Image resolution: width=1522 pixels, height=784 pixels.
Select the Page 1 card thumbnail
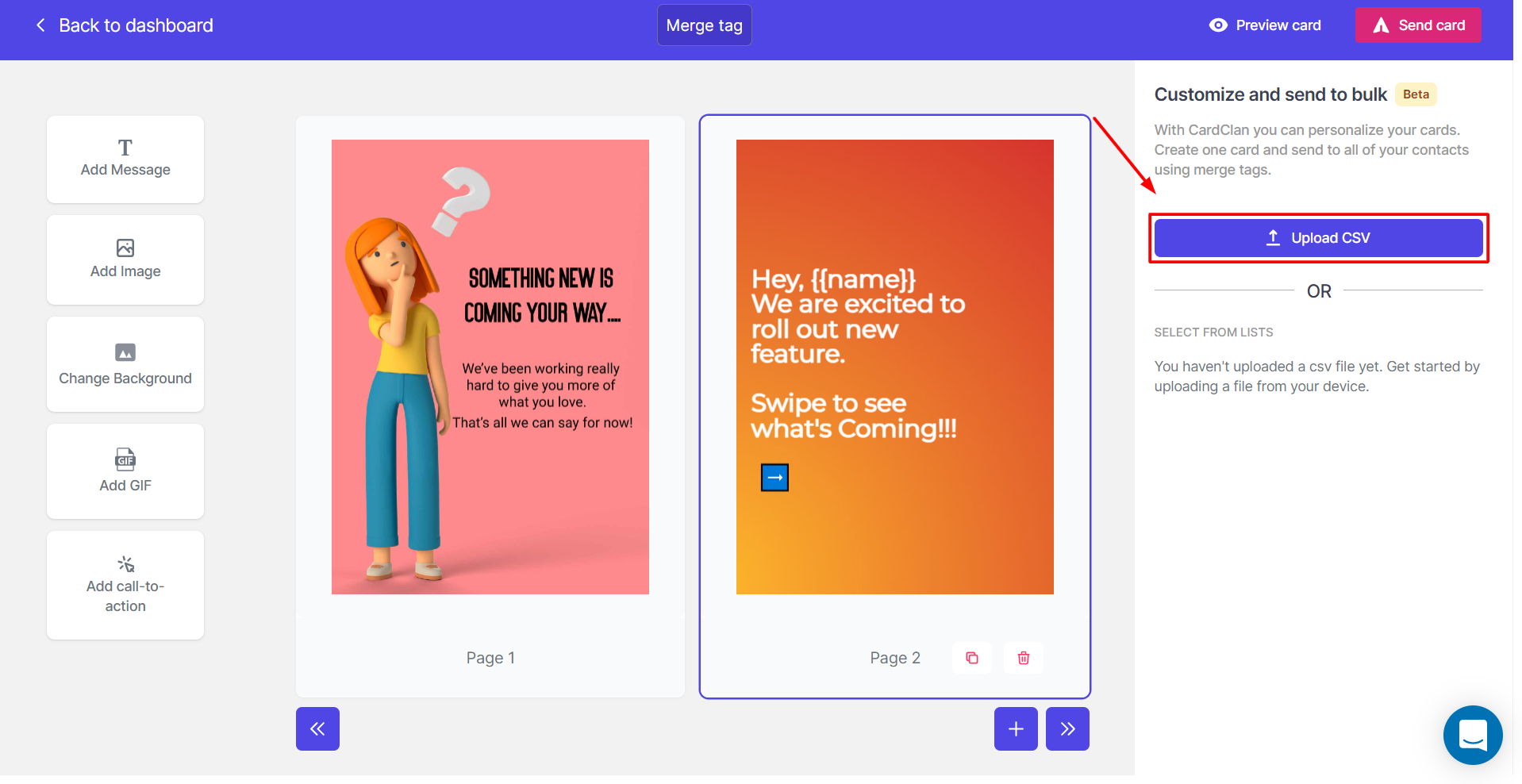point(490,367)
